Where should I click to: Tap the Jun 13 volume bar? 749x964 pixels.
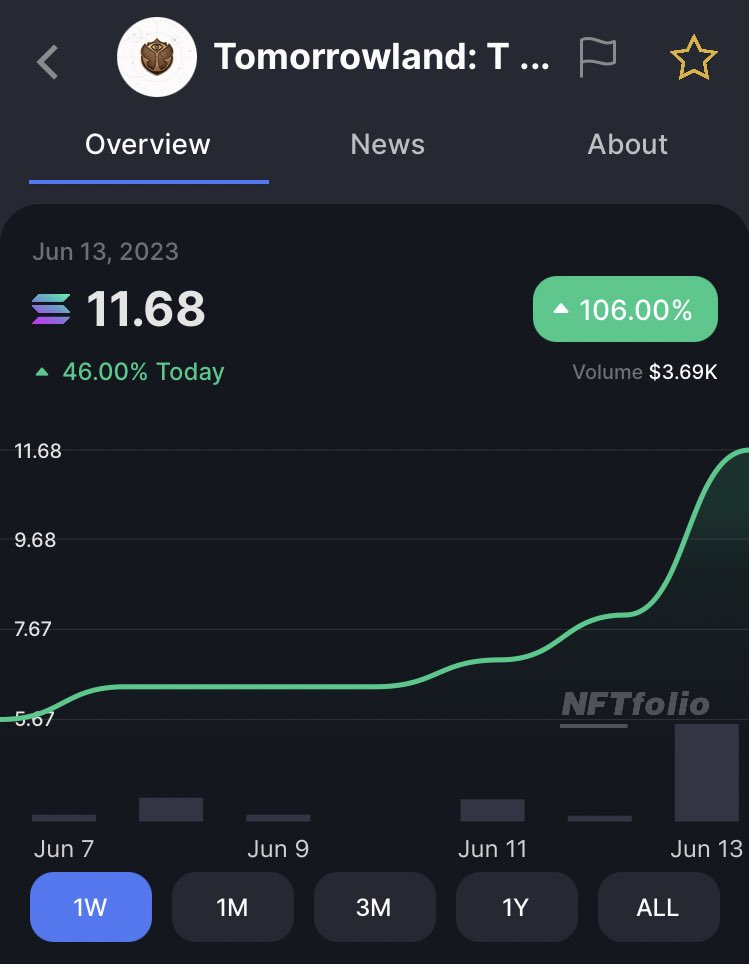(707, 773)
